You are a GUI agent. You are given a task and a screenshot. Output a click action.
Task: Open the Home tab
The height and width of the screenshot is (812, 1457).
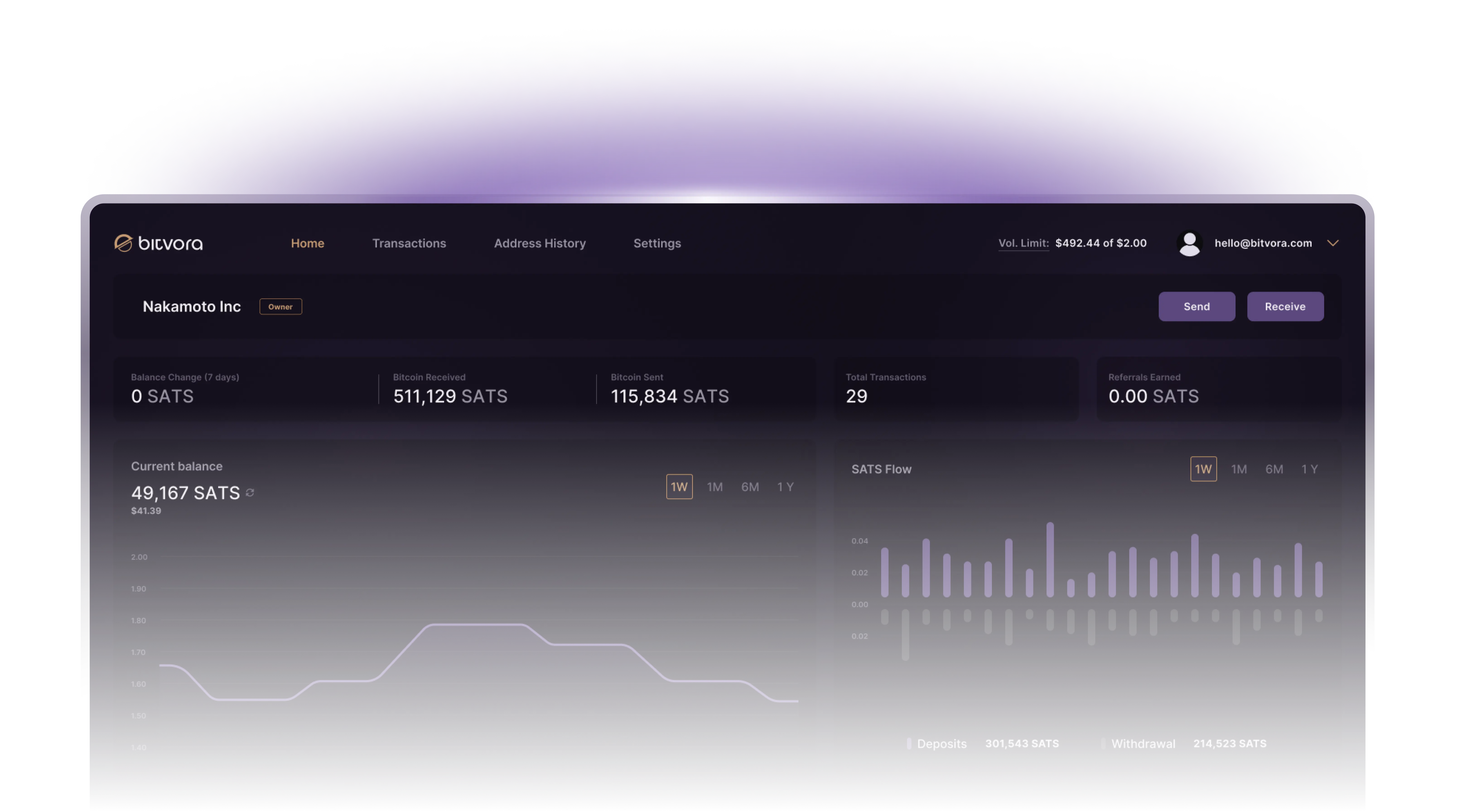[308, 243]
